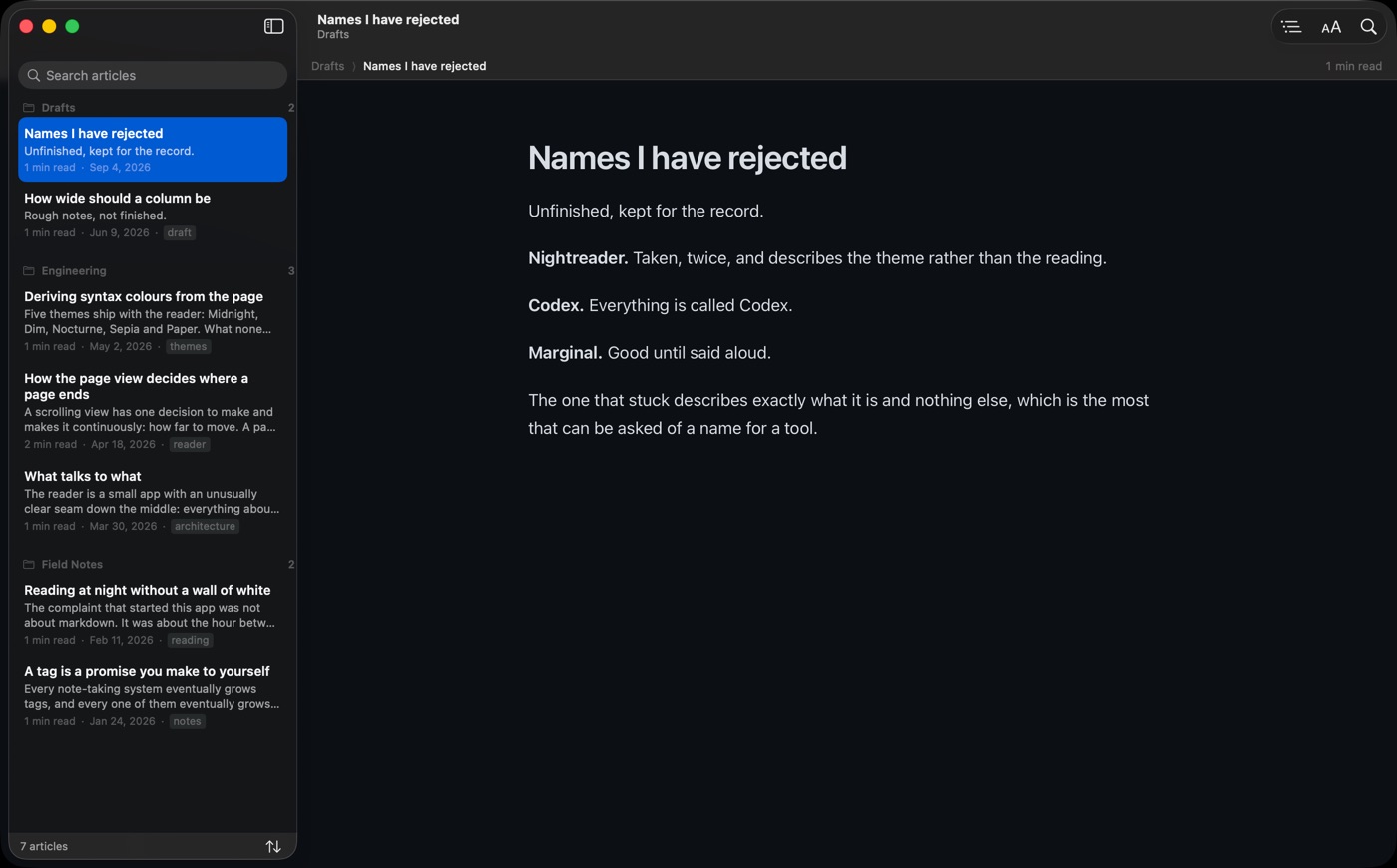This screenshot has height=868, width=1397.
Task: Open the table of contents icon
Action: (1291, 27)
